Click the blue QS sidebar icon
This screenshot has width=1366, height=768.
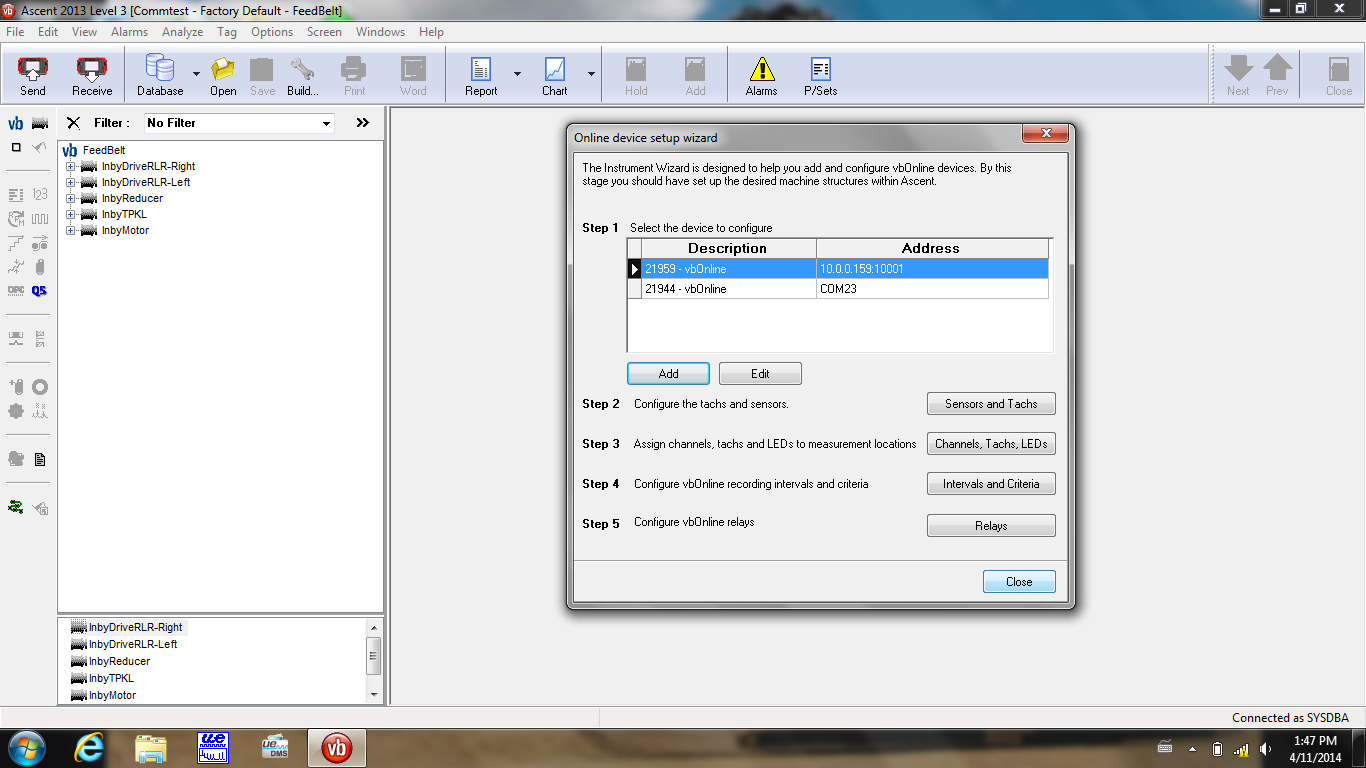click(39, 291)
